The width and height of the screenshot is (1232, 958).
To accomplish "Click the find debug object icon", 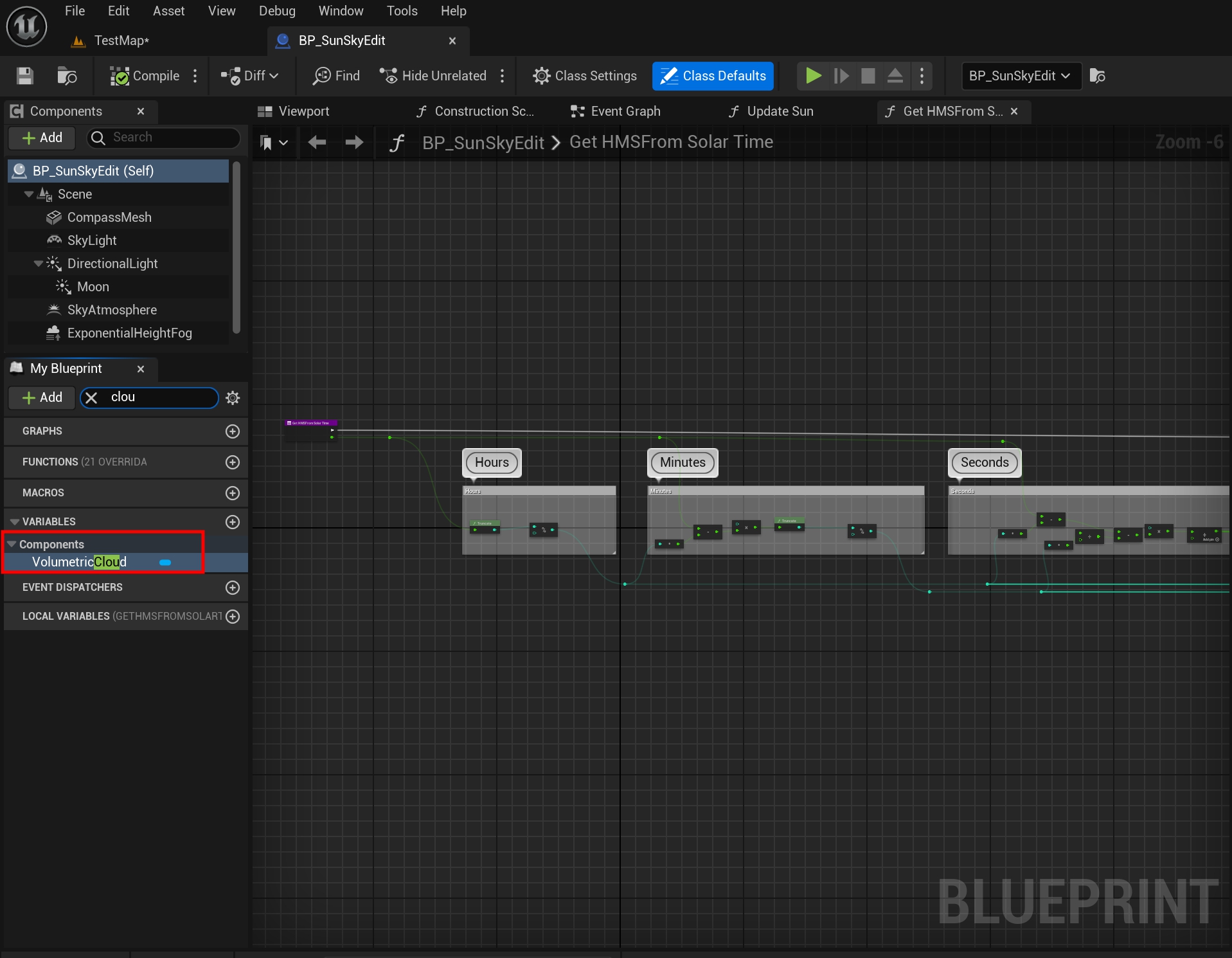I will (x=1098, y=76).
